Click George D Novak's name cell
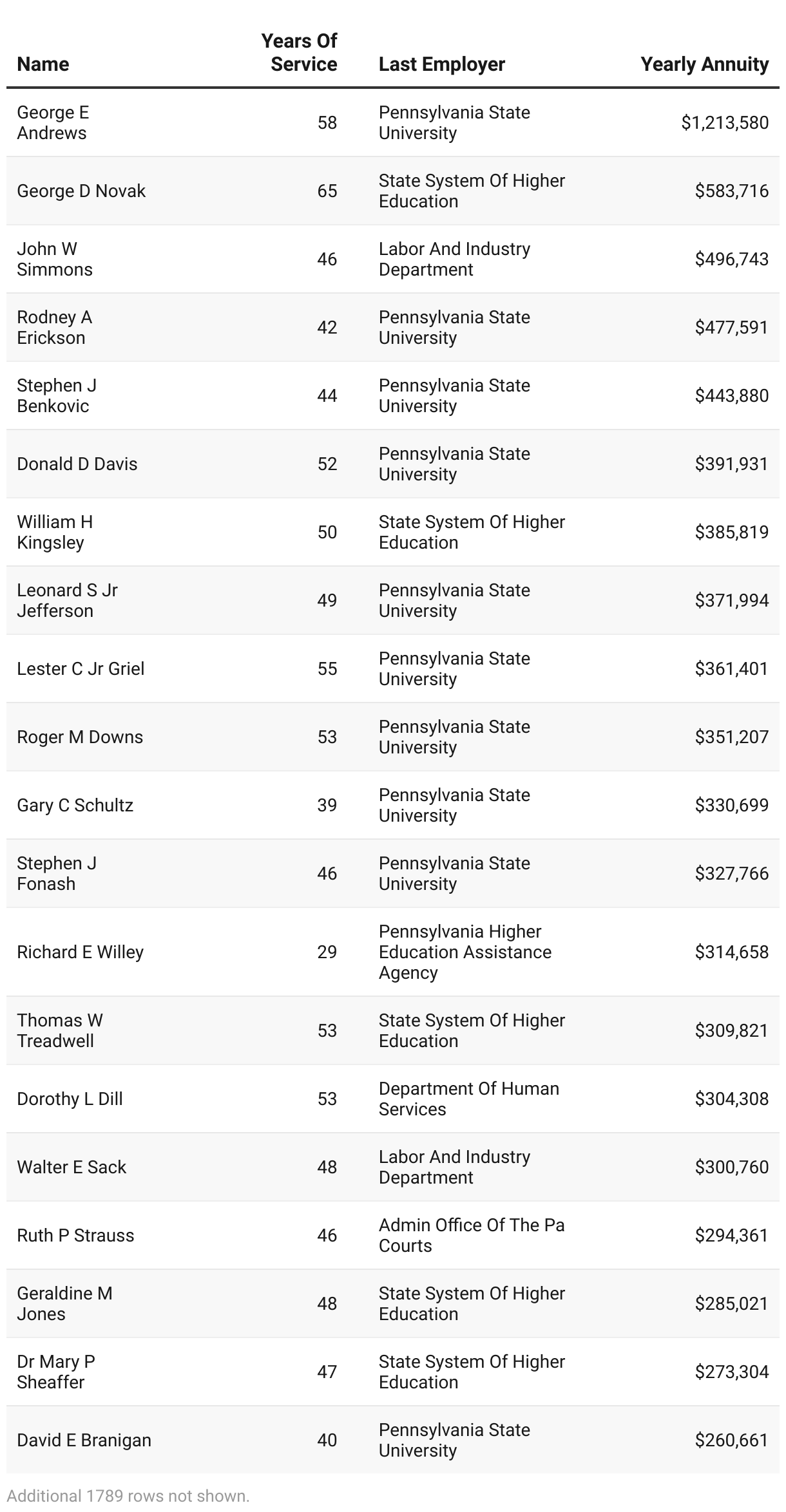The width and height of the screenshot is (786, 1512). pyautogui.click(x=81, y=191)
